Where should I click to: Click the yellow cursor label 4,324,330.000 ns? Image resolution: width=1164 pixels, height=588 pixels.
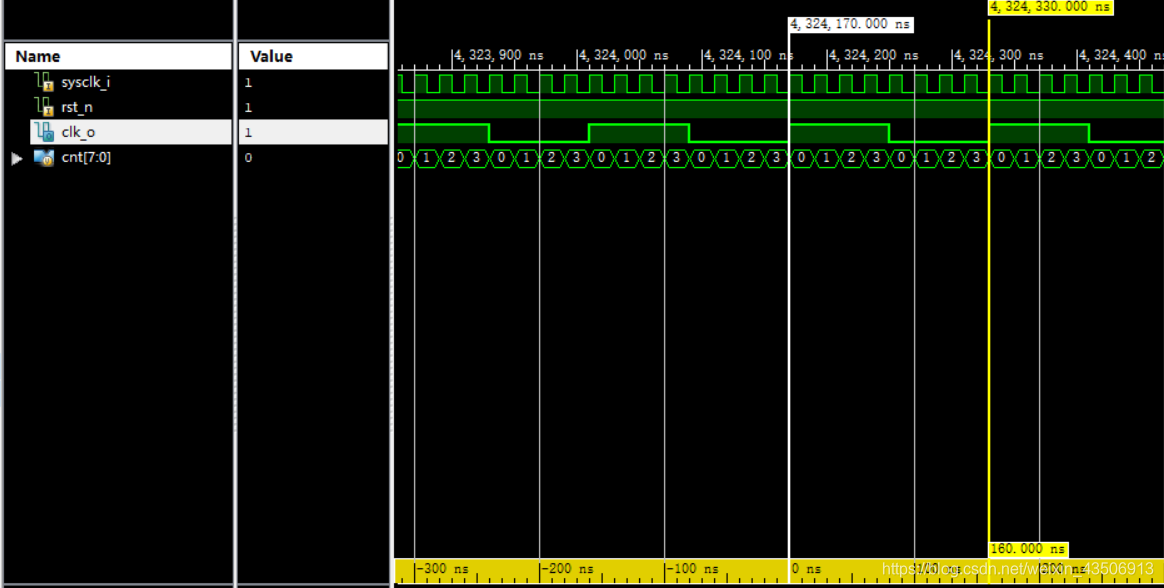tap(1050, 7)
